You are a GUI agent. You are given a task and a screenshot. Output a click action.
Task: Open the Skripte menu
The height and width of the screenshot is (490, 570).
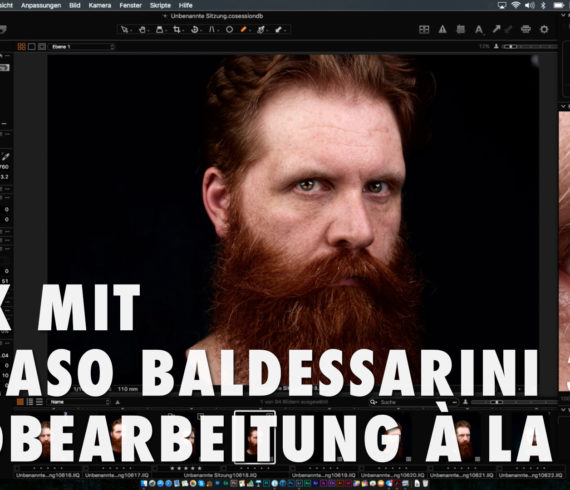160,5
